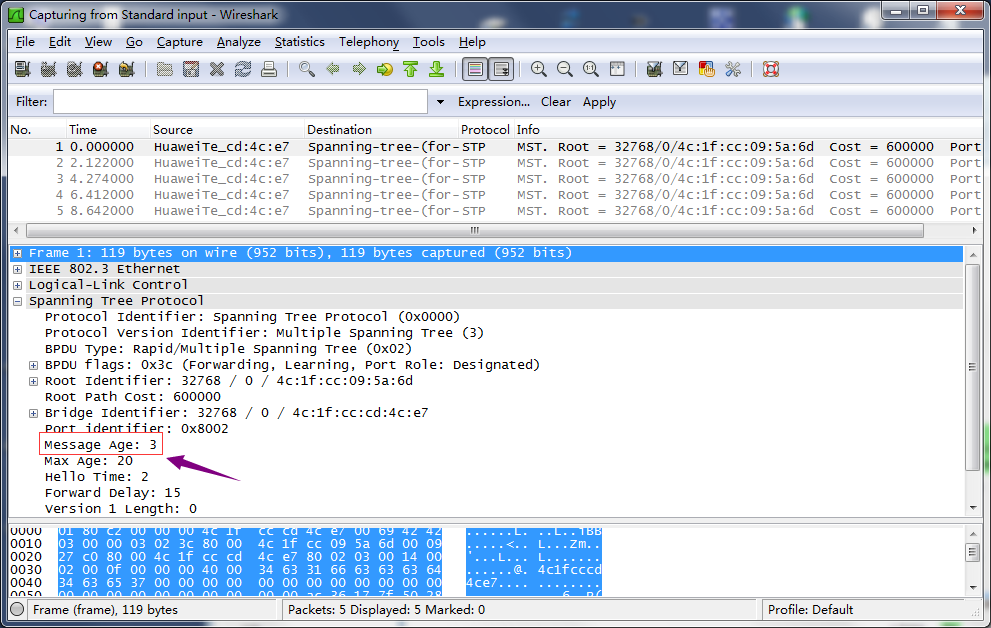Zoom out on packet text
The width and height of the screenshot is (991, 628).
point(565,69)
